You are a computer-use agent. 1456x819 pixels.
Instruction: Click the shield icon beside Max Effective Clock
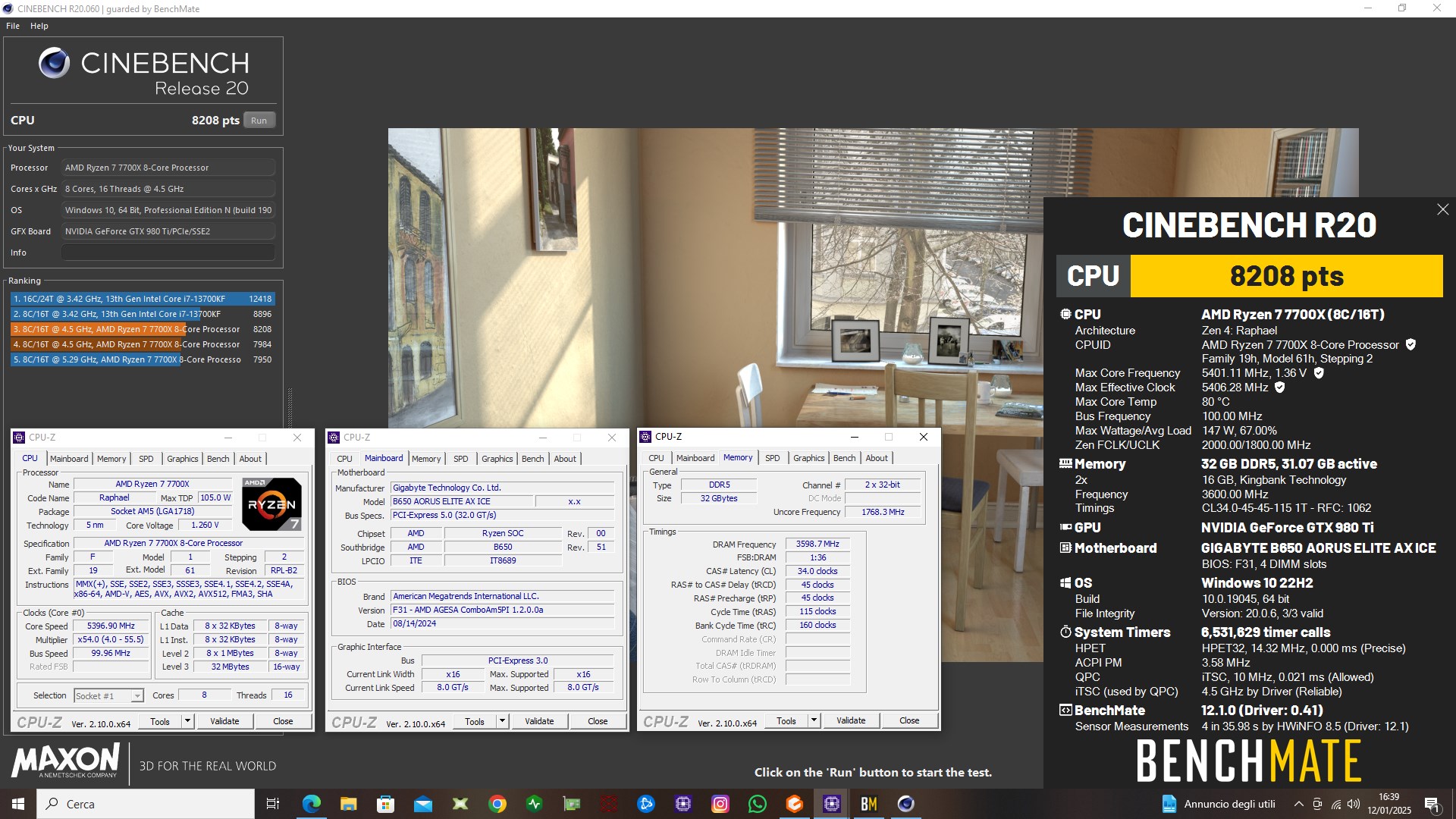1279,387
